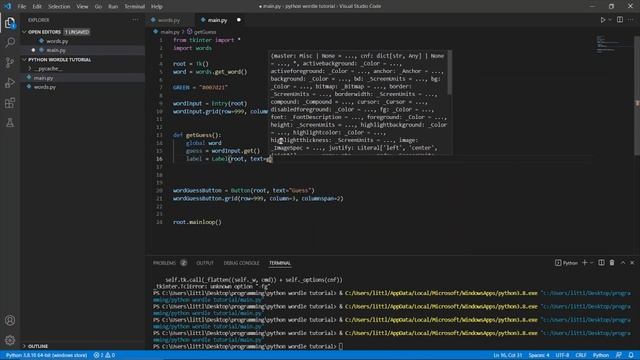Open the View menu
The height and width of the screenshot is (360, 640).
point(82,7)
